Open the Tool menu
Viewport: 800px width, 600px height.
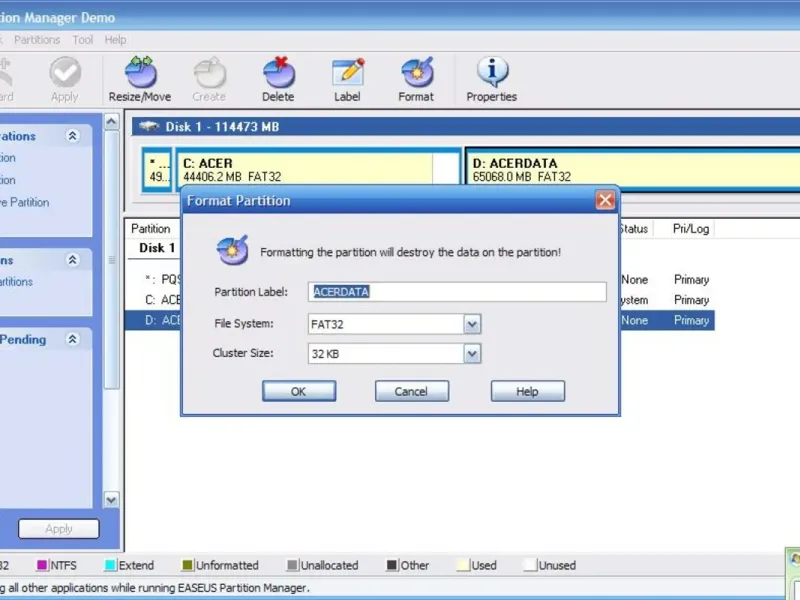coord(83,40)
